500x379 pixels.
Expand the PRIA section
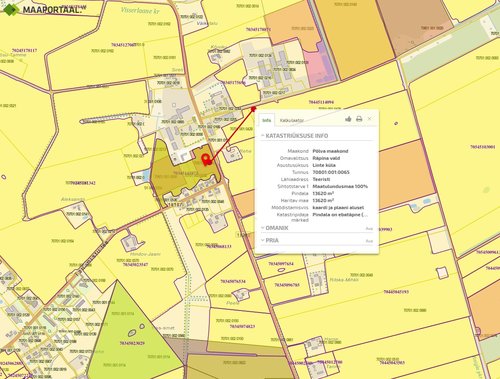click(270, 240)
